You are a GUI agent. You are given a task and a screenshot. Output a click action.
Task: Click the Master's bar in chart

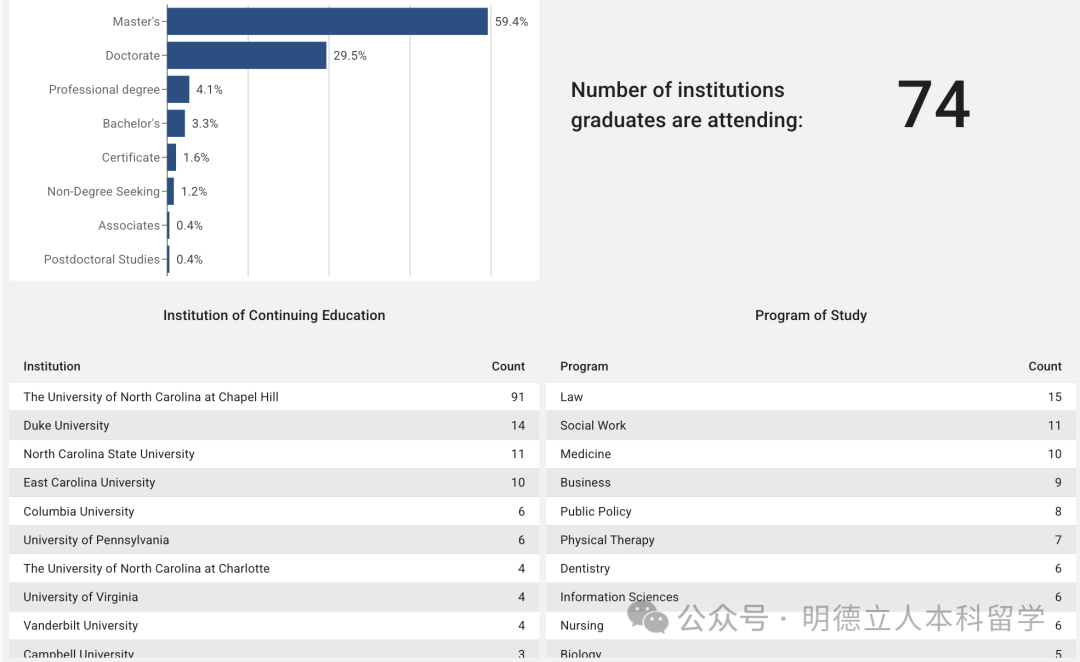[x=327, y=21]
